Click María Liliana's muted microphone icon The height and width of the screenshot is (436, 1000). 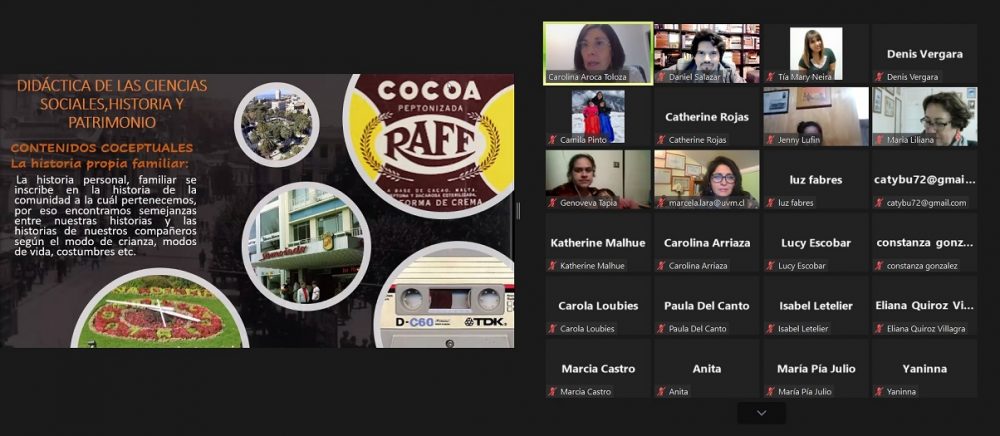point(879,140)
